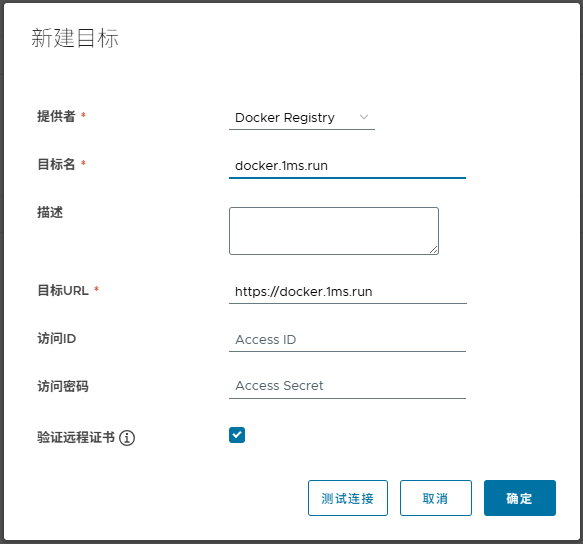Confirm with the 确定 button
583x544 pixels.
click(x=520, y=498)
